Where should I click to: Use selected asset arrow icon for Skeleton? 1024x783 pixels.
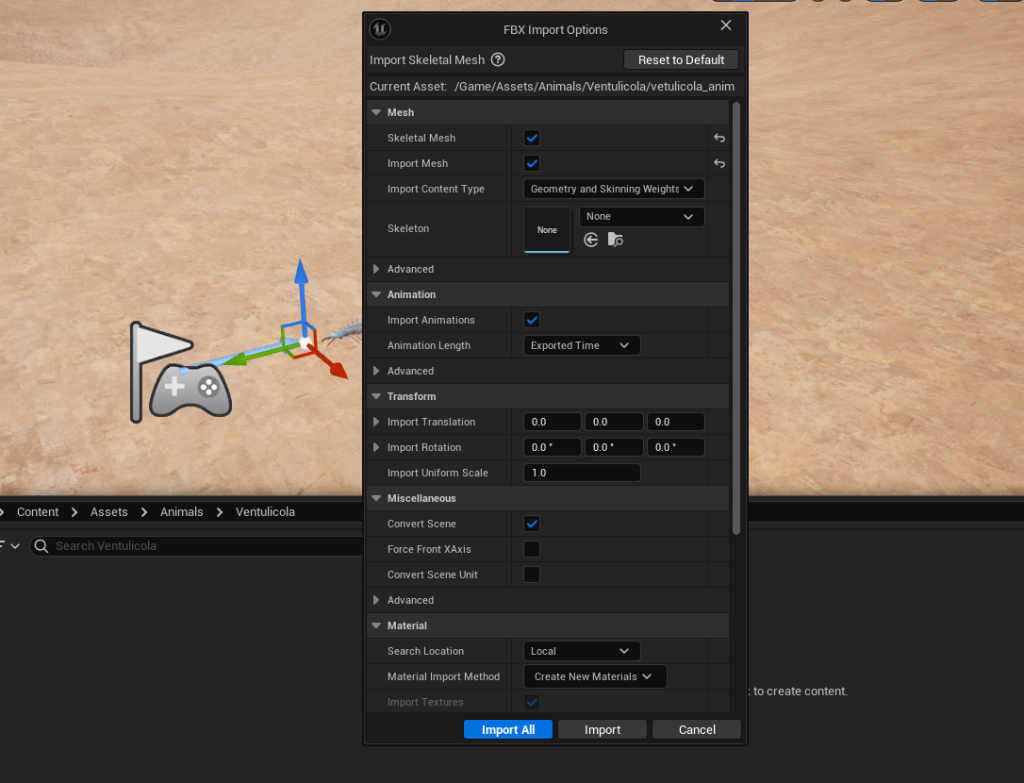click(x=591, y=240)
